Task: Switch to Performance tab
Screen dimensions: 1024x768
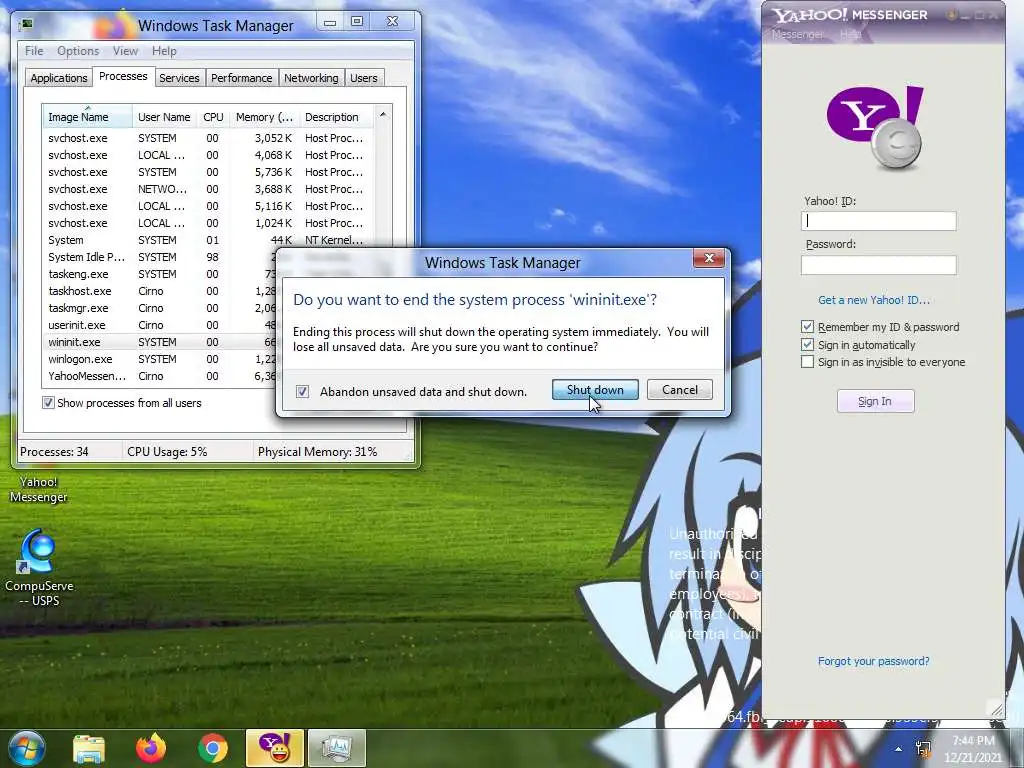Action: pos(241,78)
